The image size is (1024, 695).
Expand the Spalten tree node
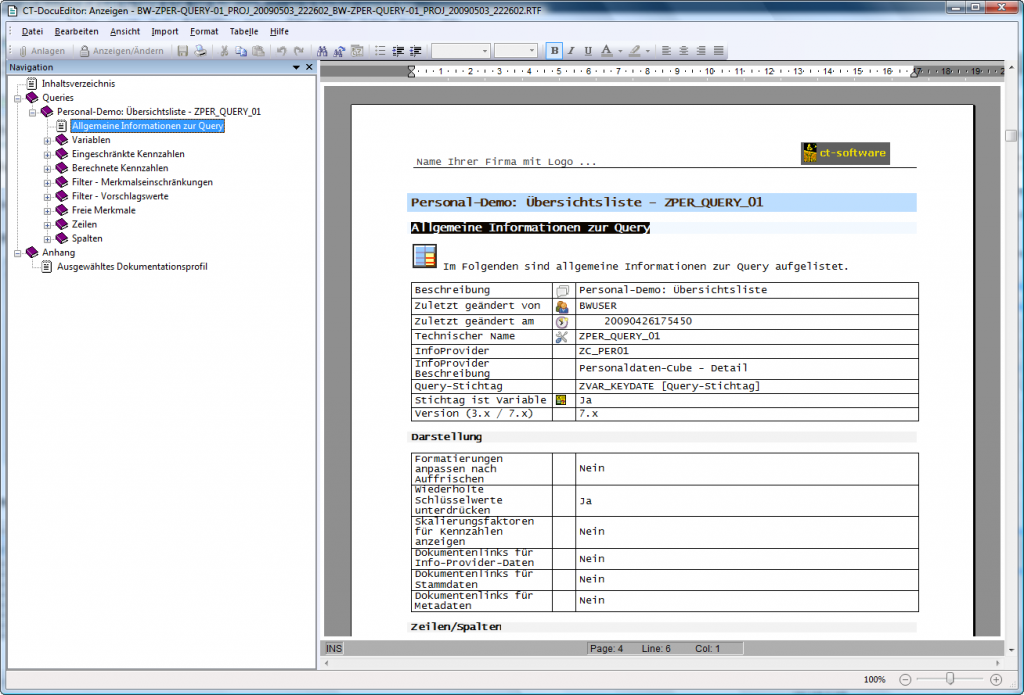click(x=47, y=239)
